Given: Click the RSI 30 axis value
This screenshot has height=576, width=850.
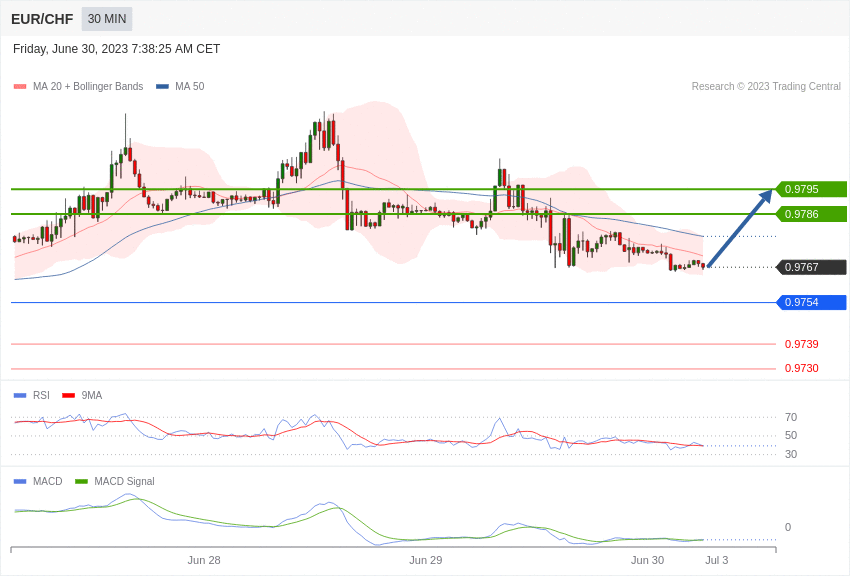Looking at the screenshot, I should pyautogui.click(x=791, y=454).
